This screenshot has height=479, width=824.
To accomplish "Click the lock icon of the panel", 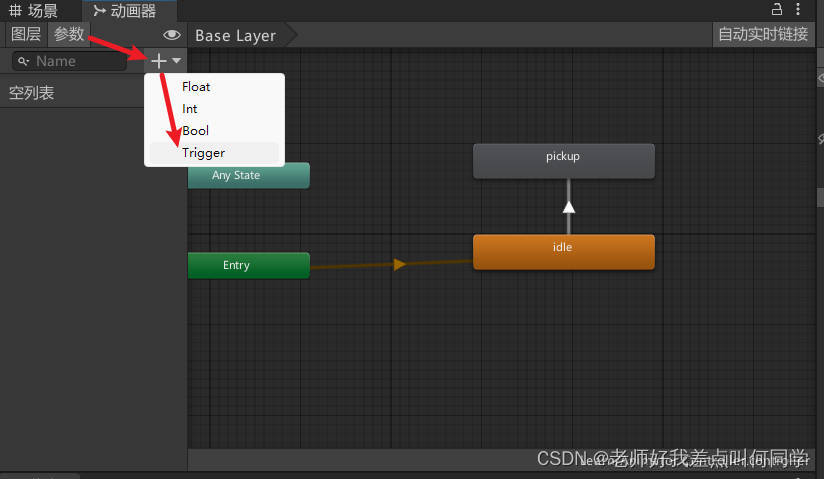I will (x=777, y=9).
